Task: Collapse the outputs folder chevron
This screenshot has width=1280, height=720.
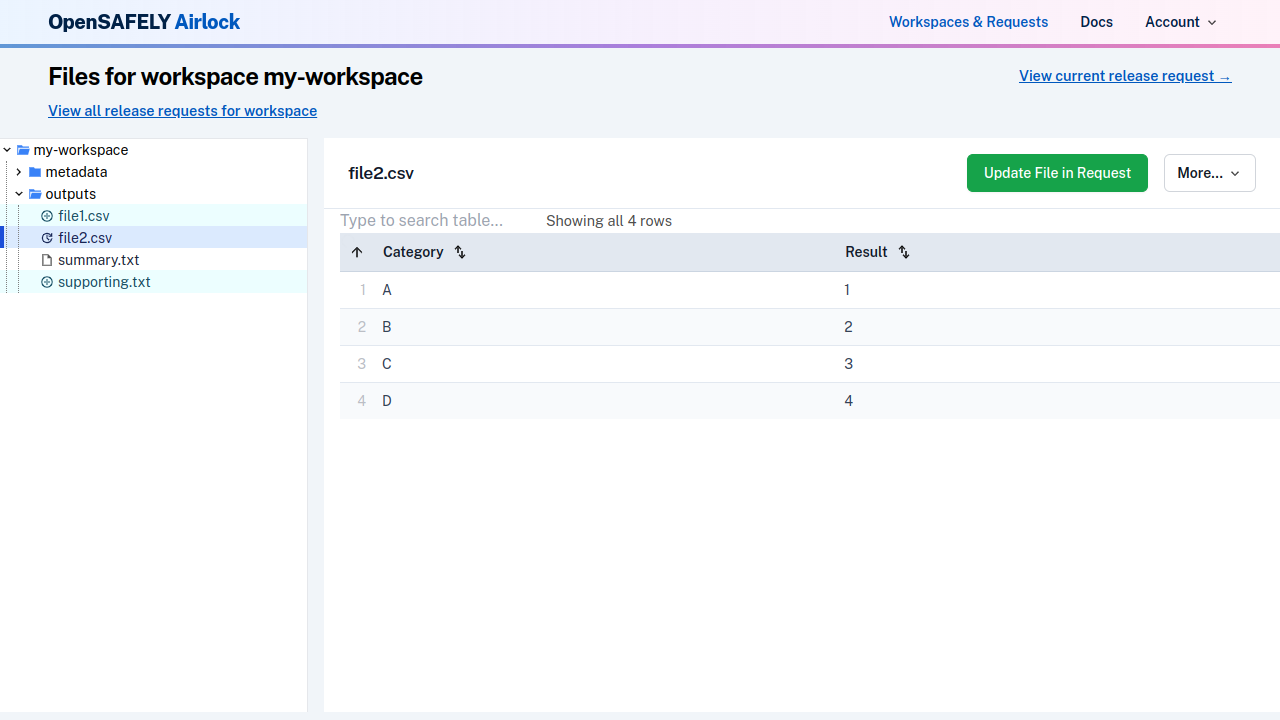Action: click(19, 194)
